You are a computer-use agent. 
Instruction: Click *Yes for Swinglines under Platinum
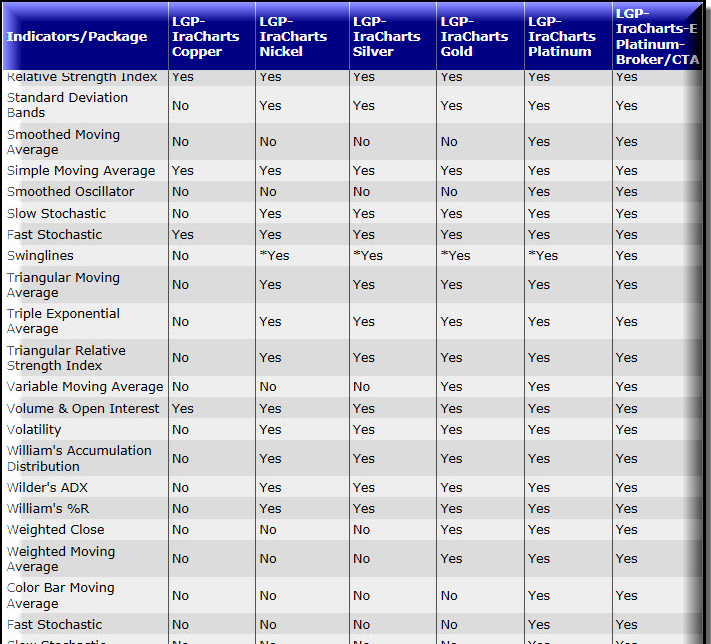(543, 256)
